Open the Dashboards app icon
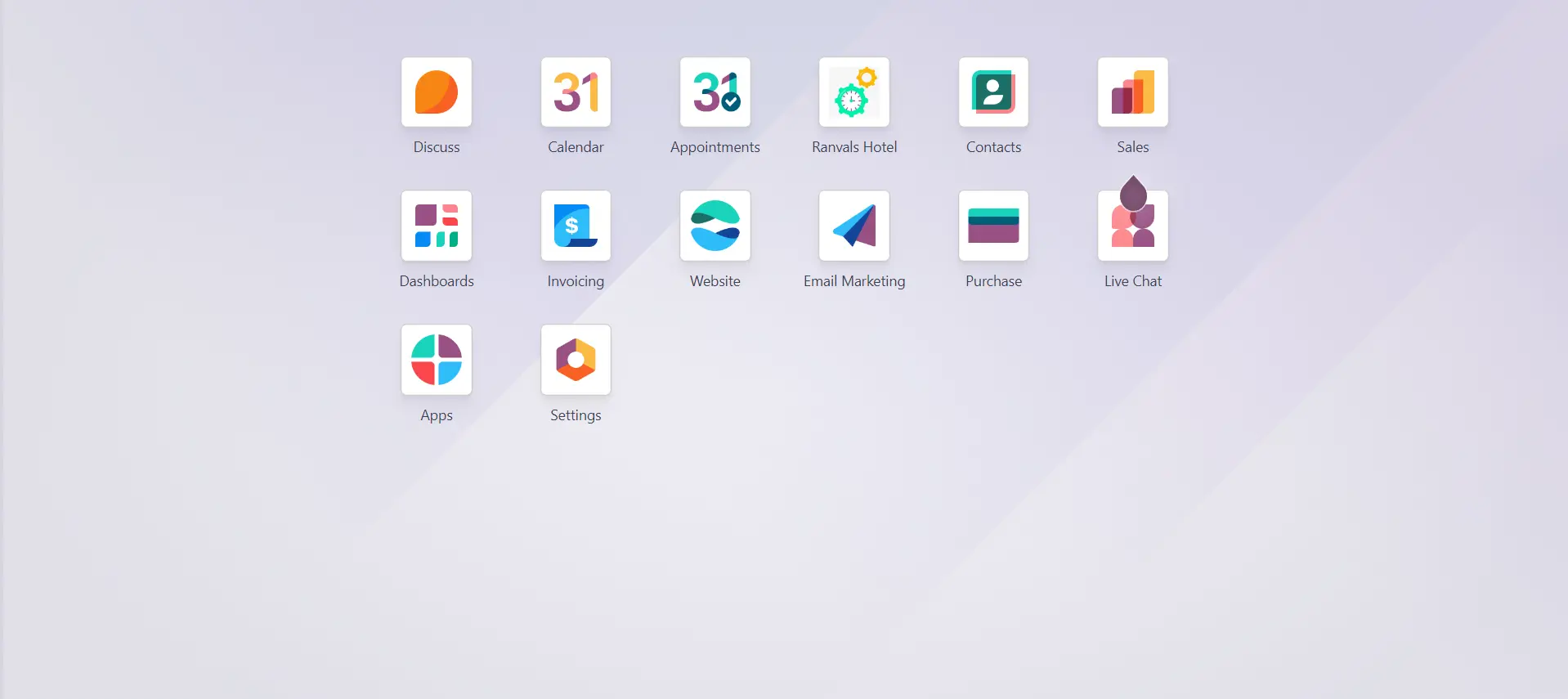The height and width of the screenshot is (699, 1568). tap(436, 226)
